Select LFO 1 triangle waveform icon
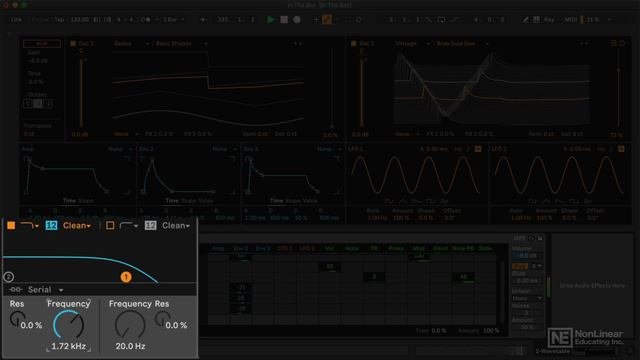Image resolution: width=640 pixels, height=360 pixels. pos(403,201)
